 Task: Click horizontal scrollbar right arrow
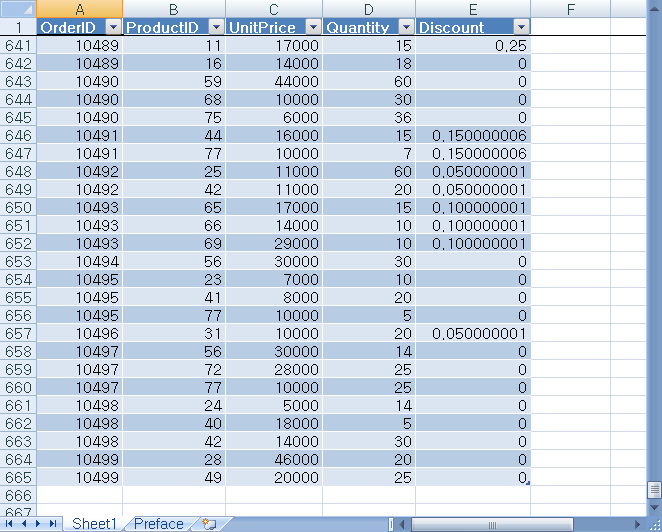(x=637, y=525)
